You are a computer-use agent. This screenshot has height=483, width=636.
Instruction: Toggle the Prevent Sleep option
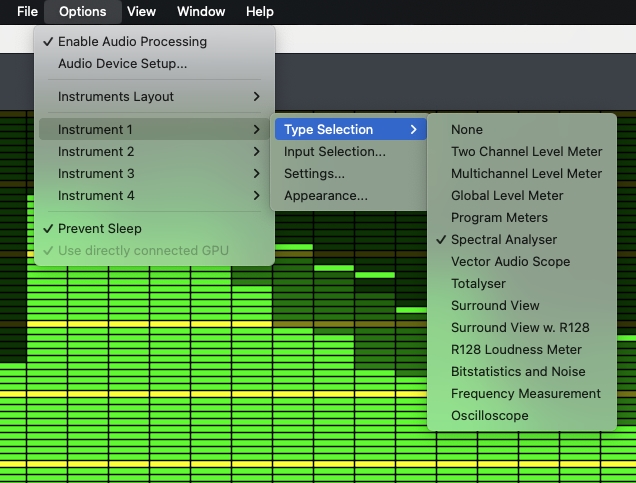(154, 229)
